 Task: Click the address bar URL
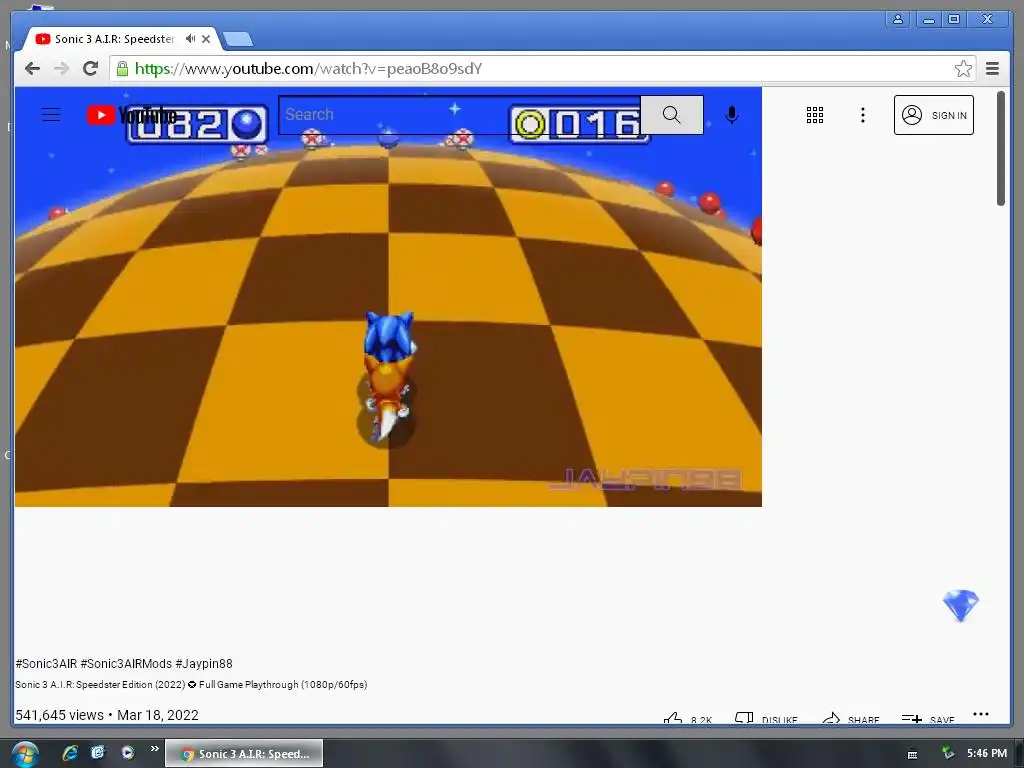308,69
